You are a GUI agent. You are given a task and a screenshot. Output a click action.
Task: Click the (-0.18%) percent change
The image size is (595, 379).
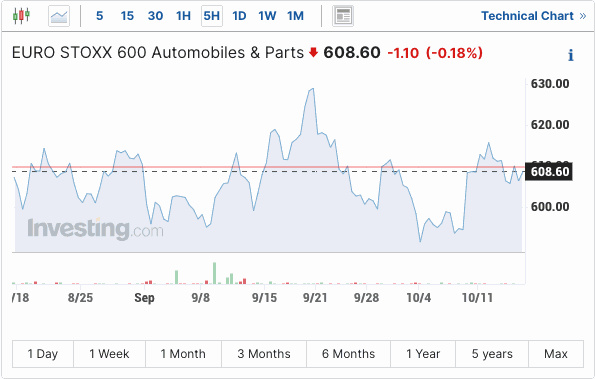pyautogui.click(x=454, y=53)
